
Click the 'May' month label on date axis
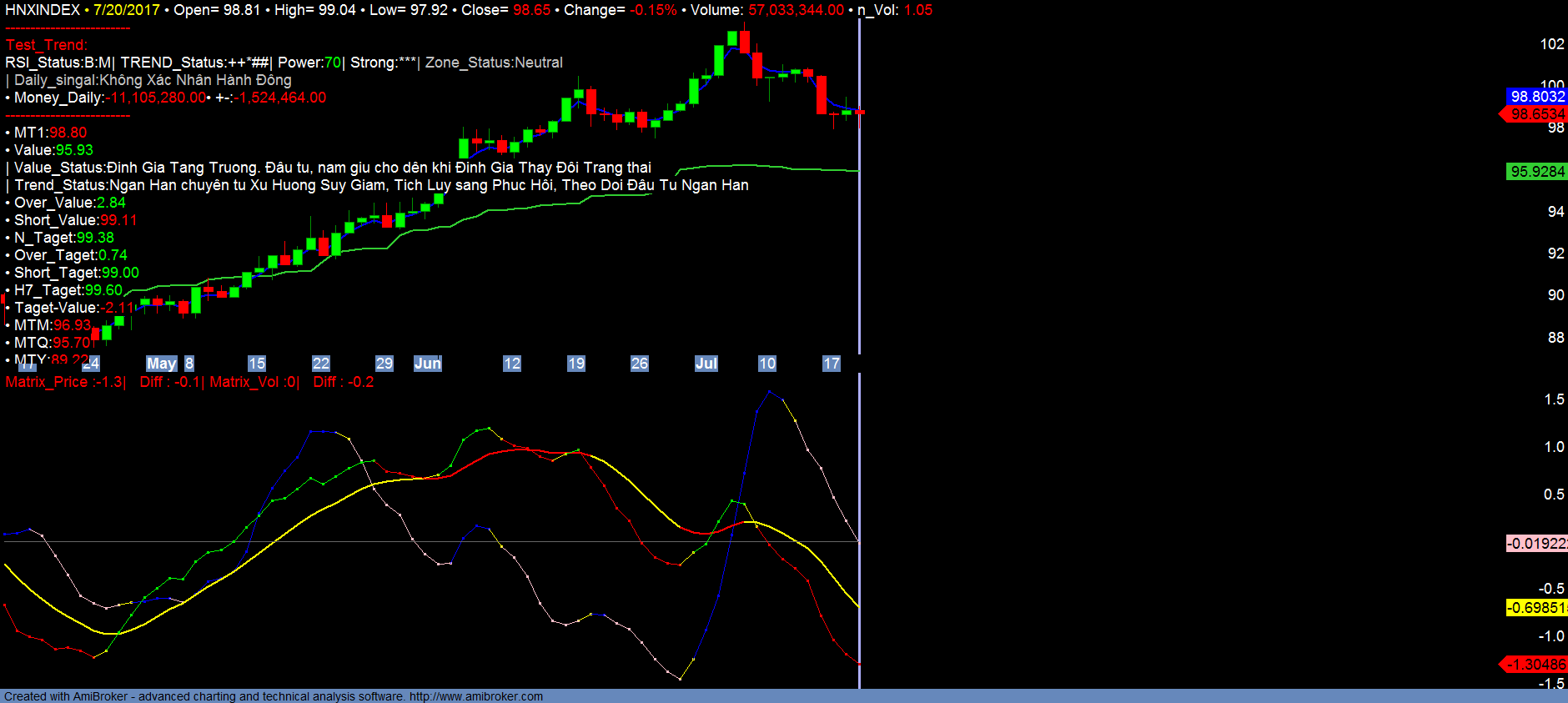click(x=161, y=364)
